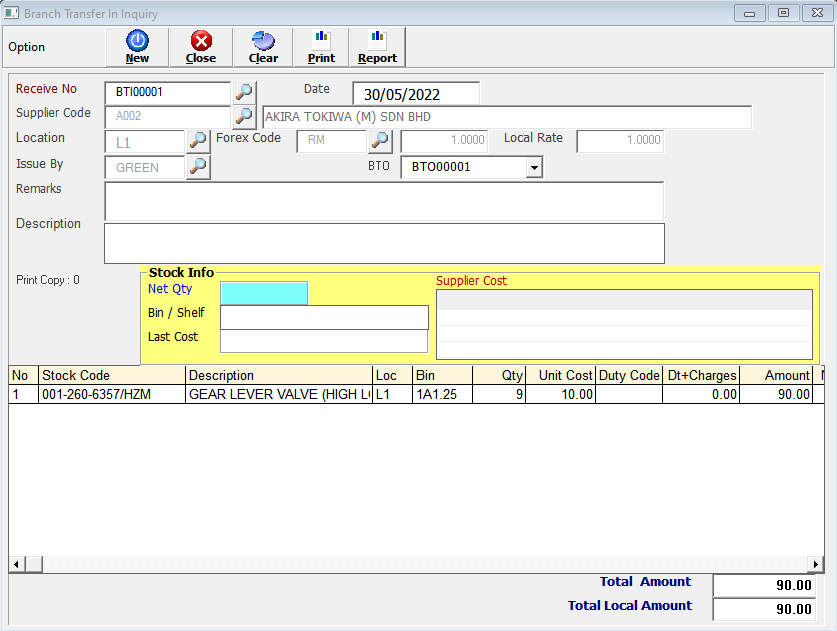Click into the Remarks text box
837x631 pixels.
point(384,201)
